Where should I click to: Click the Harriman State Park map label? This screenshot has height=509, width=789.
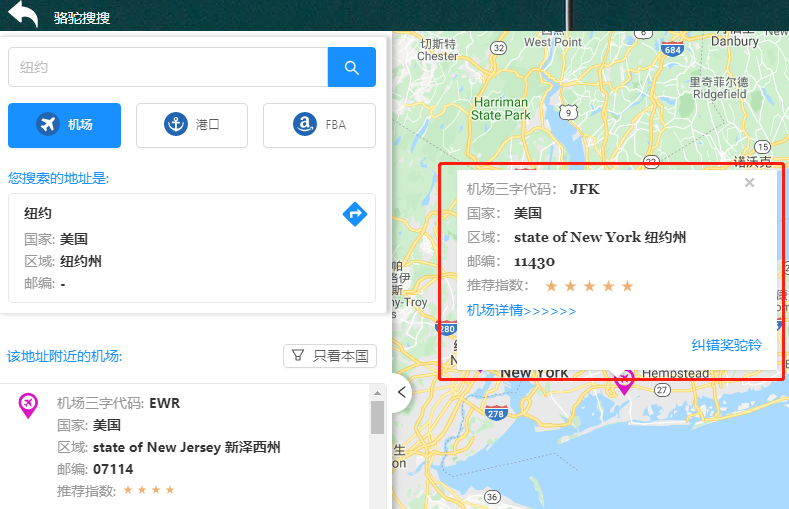501,109
